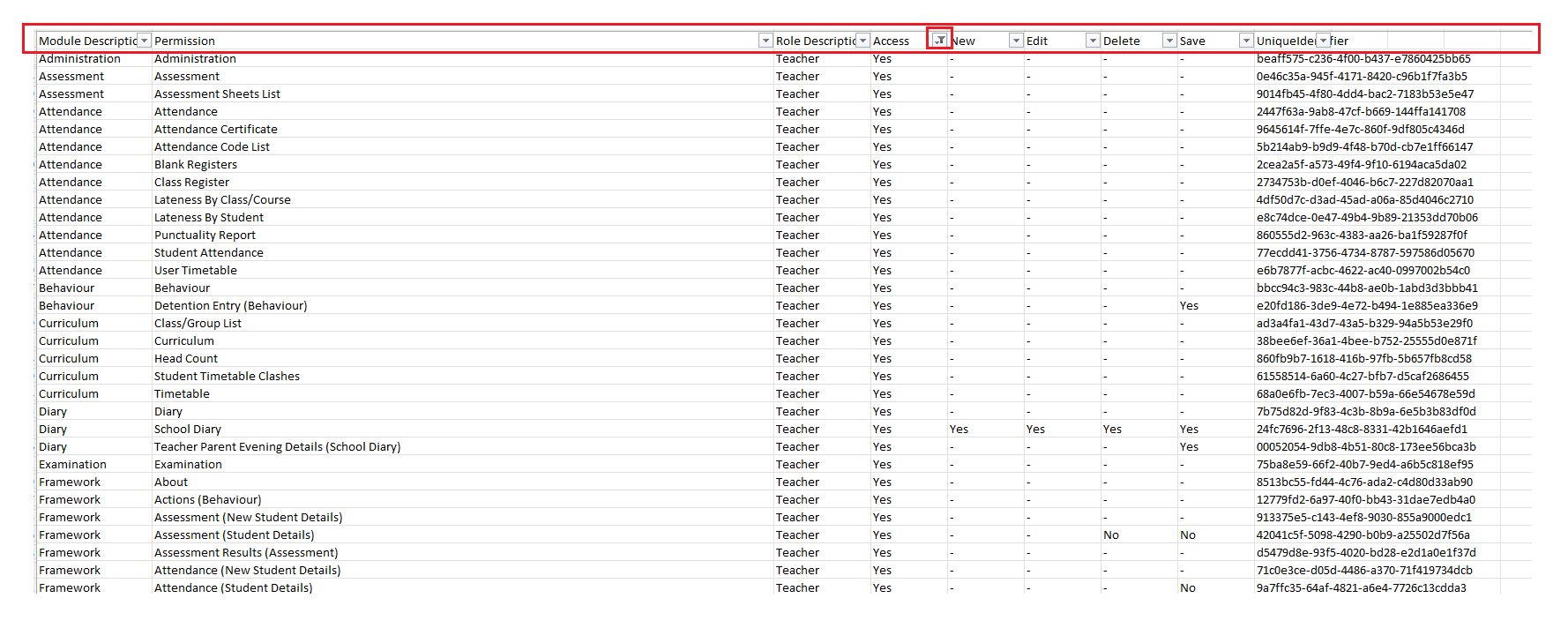
Task: Open the Save column filter dropdown
Action: [x=1246, y=41]
